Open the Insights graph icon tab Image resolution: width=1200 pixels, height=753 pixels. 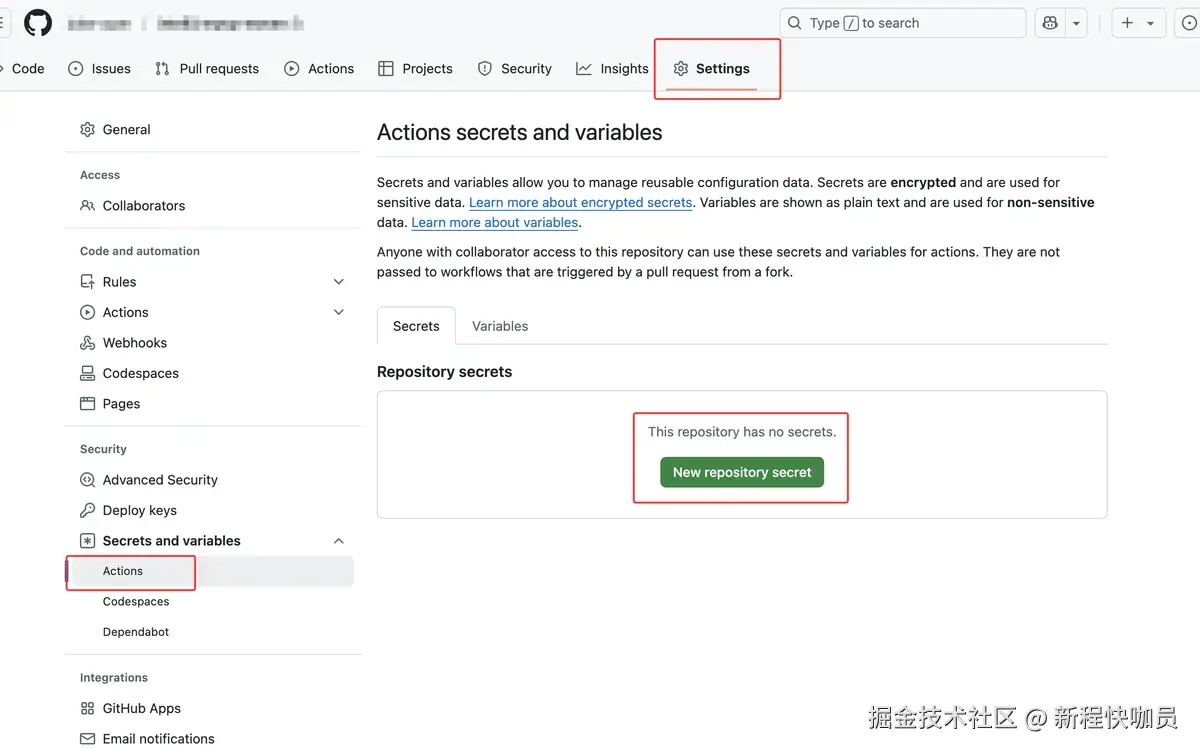(x=584, y=69)
